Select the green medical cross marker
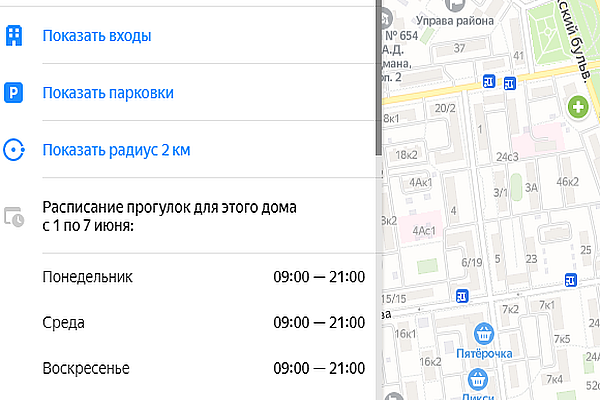The width and height of the screenshot is (600, 400). (x=577, y=105)
